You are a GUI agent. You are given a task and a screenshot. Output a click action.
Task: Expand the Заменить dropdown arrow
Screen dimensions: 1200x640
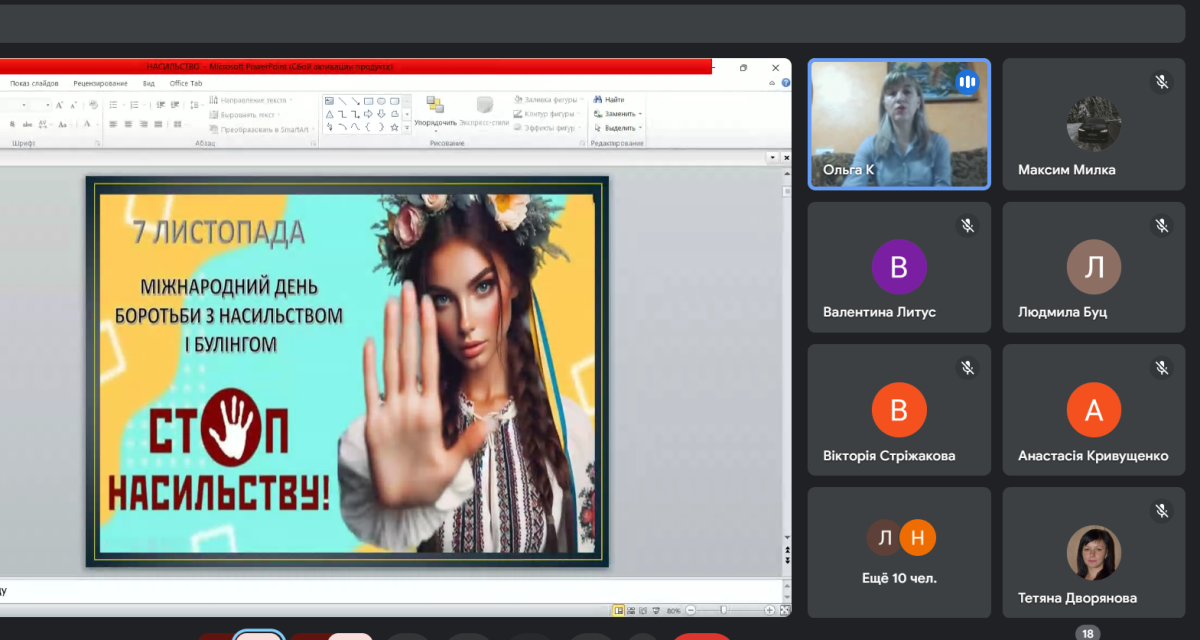(x=640, y=114)
